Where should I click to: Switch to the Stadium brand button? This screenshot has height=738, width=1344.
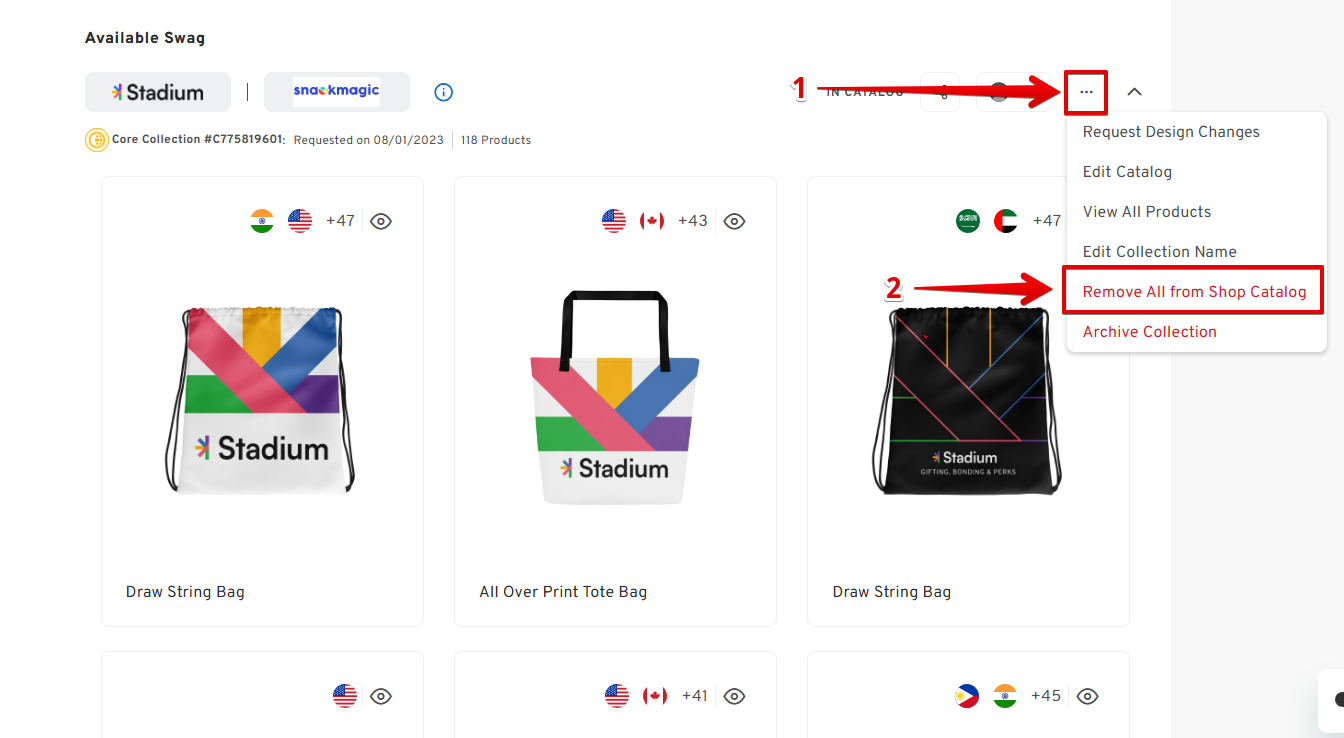tap(158, 92)
